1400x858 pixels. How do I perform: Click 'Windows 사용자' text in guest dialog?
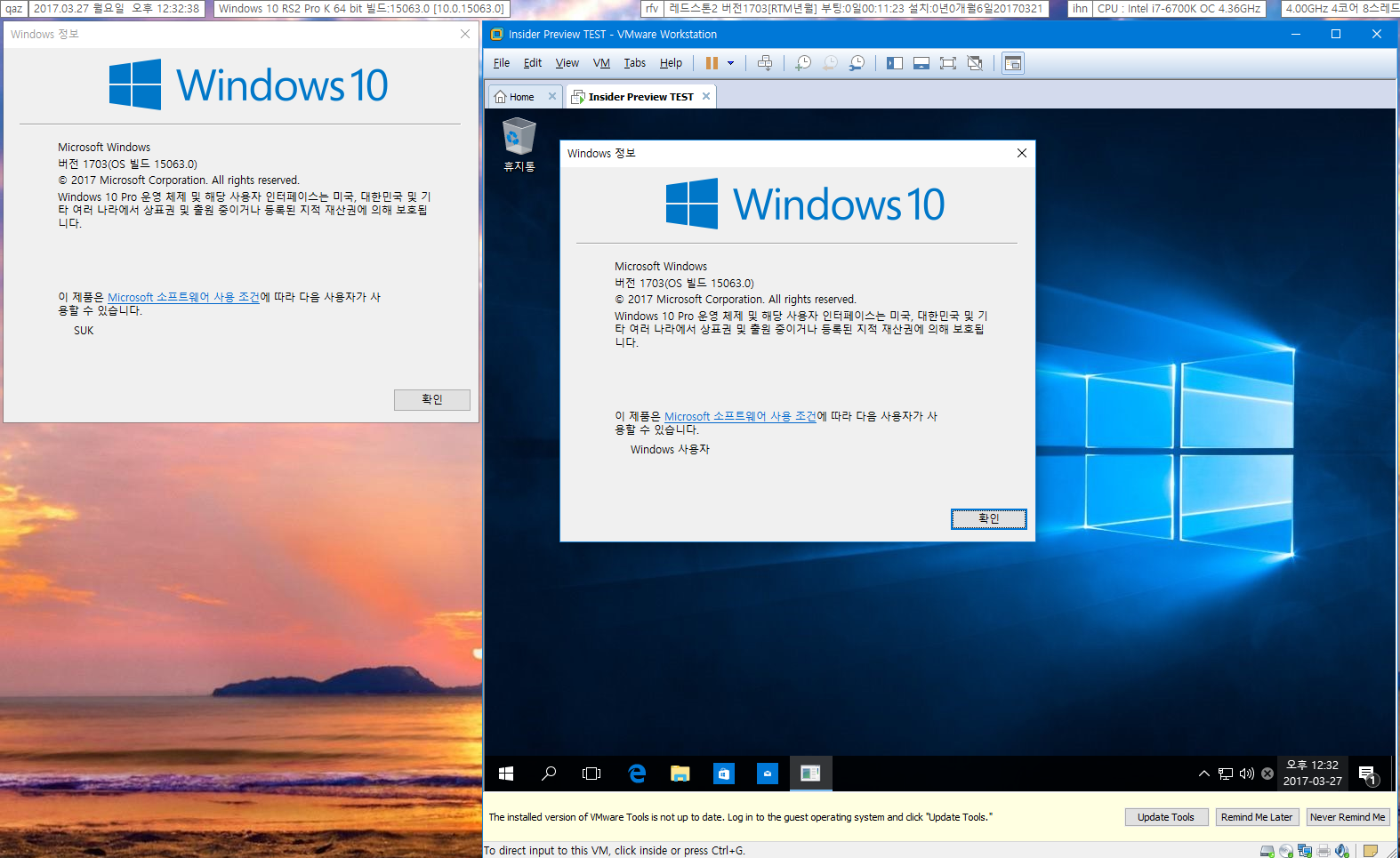pyautogui.click(x=671, y=450)
